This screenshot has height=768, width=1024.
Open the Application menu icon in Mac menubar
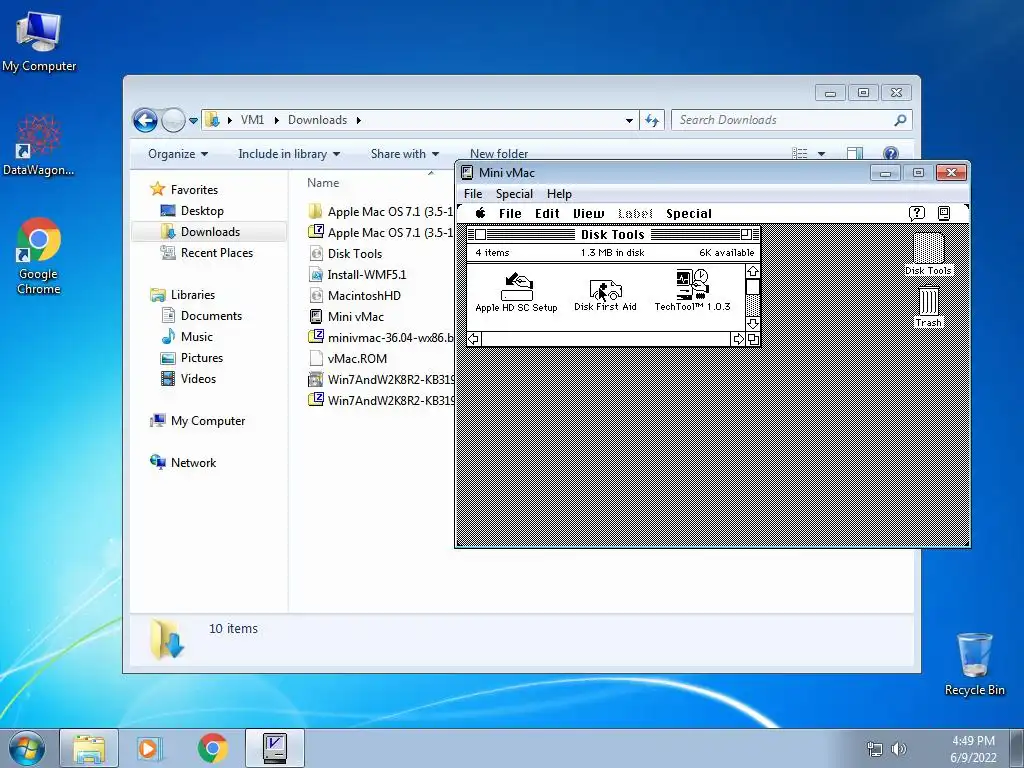(x=944, y=214)
